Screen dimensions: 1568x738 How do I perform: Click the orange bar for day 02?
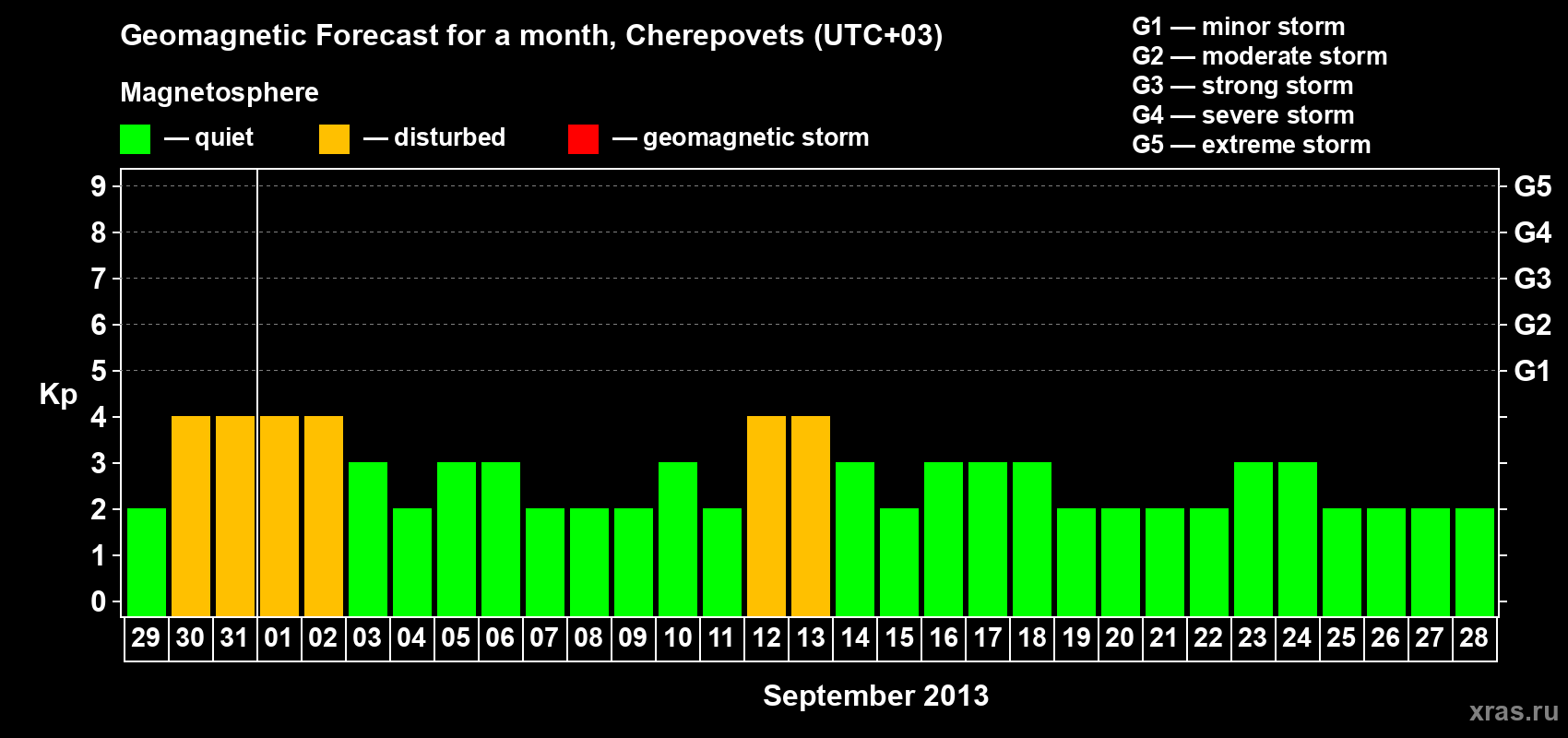pos(324,516)
